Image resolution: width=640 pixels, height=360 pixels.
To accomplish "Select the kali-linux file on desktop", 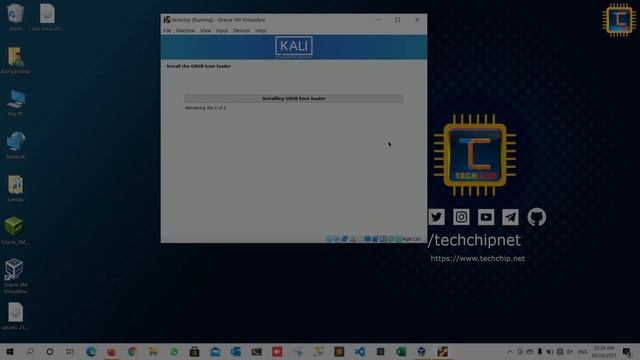I will pos(47,17).
